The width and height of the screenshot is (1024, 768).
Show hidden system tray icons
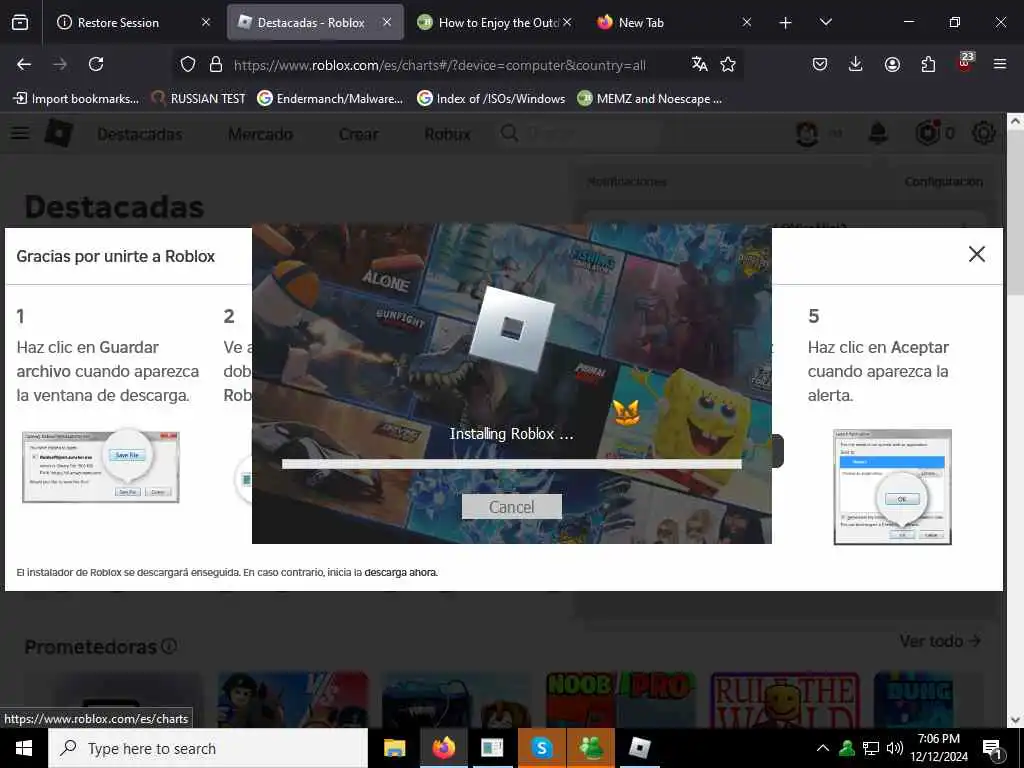coord(823,748)
